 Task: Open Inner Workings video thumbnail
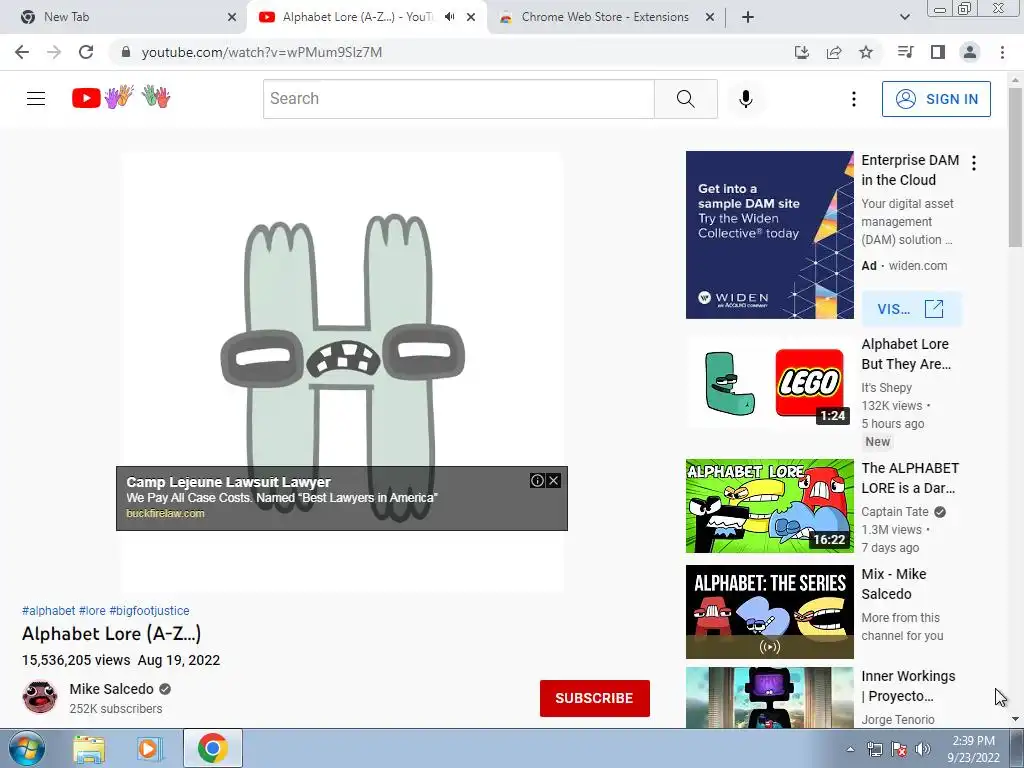click(x=769, y=697)
